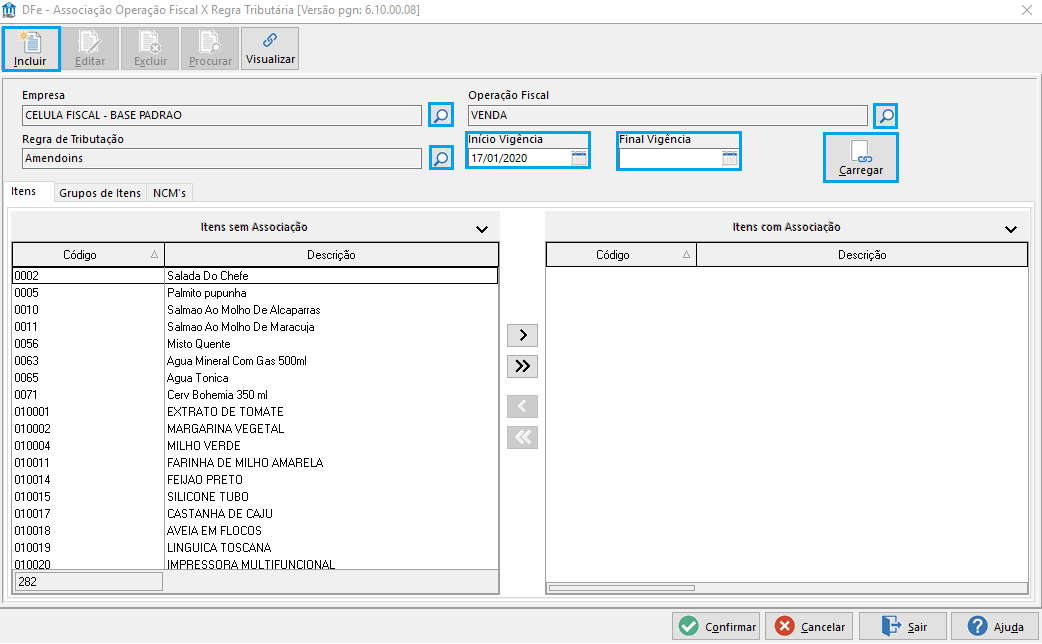Click the Confirmar button
The width and height of the screenshot is (1042, 644).
coord(716,627)
